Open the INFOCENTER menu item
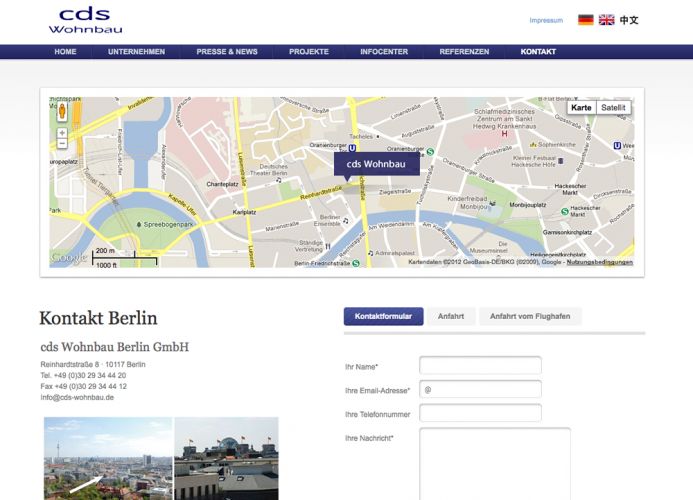Screen dimensions: 693x500 pyautogui.click(x=384, y=52)
